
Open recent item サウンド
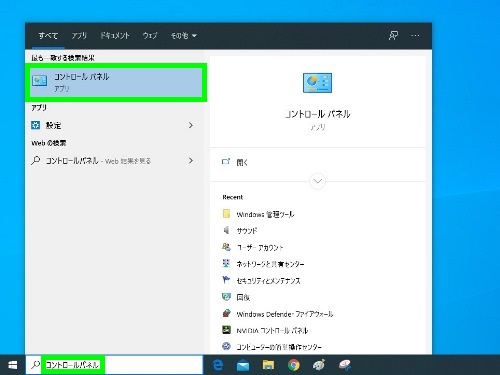coord(247,231)
